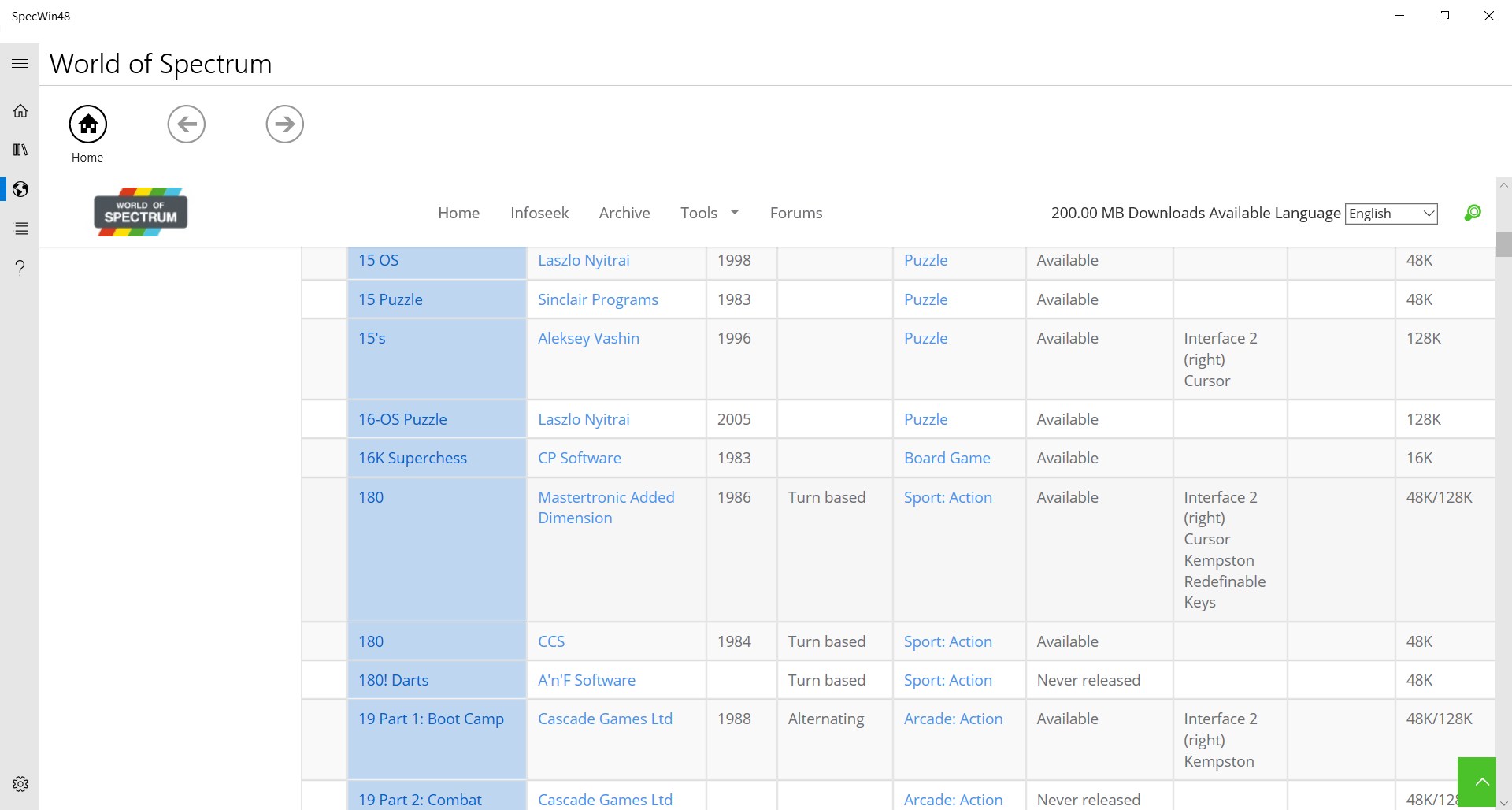This screenshot has height=810, width=1512.
Task: Open Sport: Action genre for Mastertronic 180
Action: 948,497
